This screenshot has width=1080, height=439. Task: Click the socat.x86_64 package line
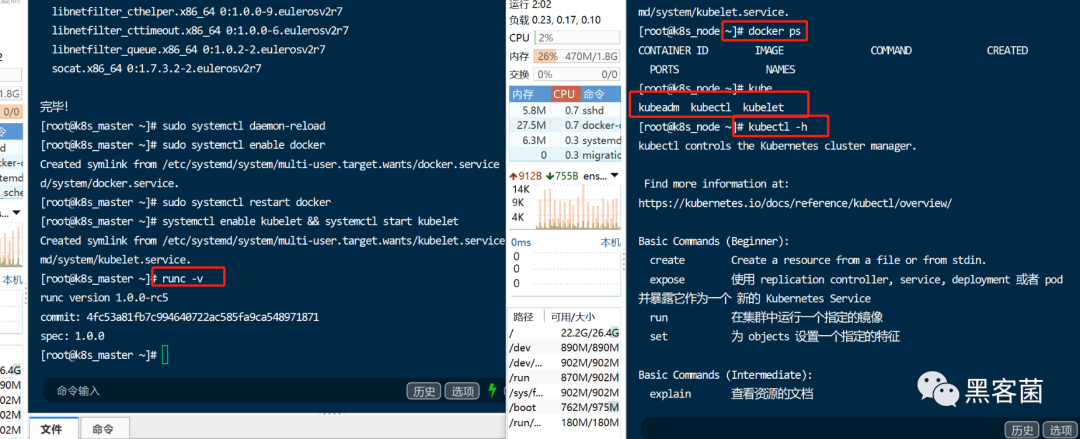pyautogui.click(x=156, y=69)
